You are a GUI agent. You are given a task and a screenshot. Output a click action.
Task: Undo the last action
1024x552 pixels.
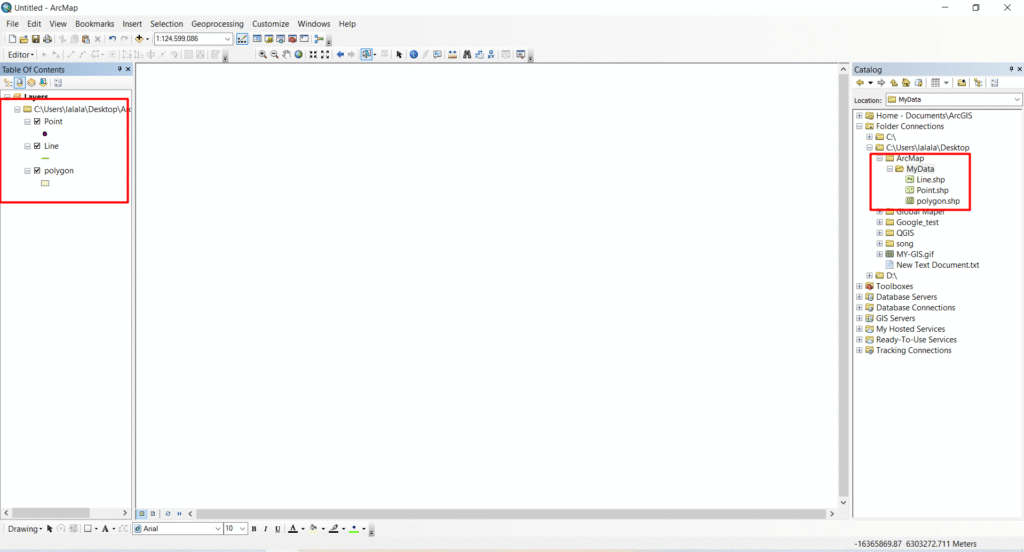click(112, 39)
